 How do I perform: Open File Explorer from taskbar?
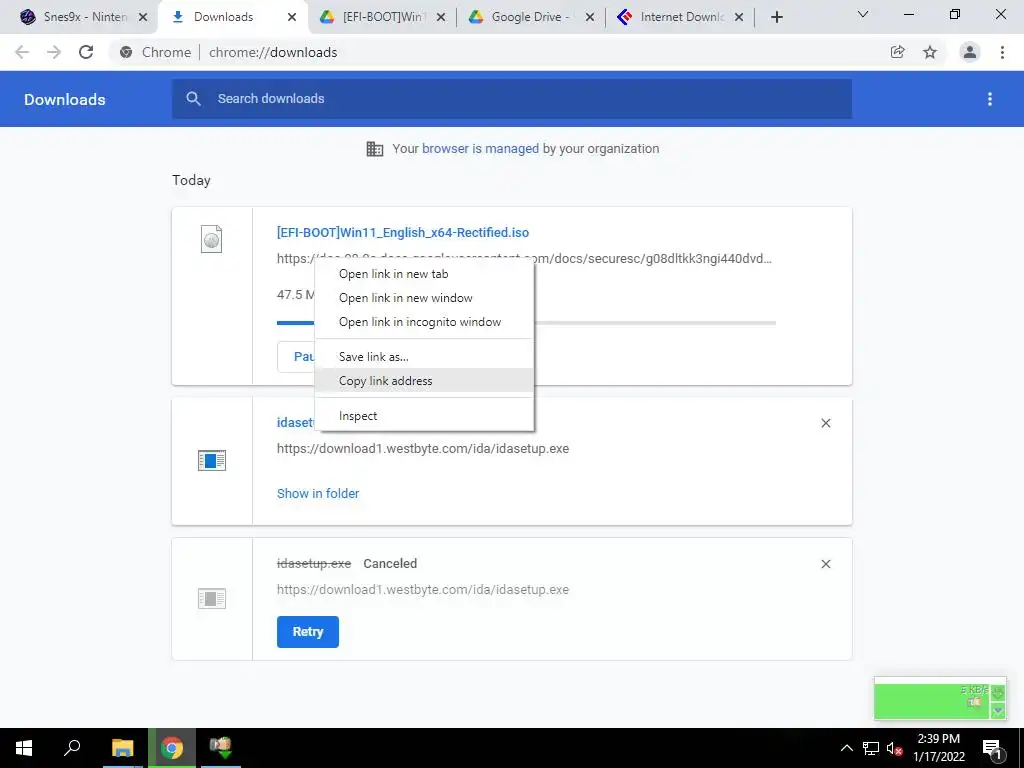[122, 748]
